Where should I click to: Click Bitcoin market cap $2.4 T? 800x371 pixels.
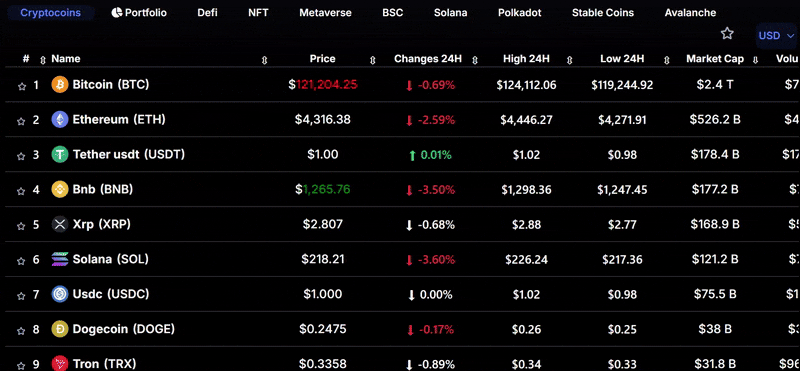(715, 85)
